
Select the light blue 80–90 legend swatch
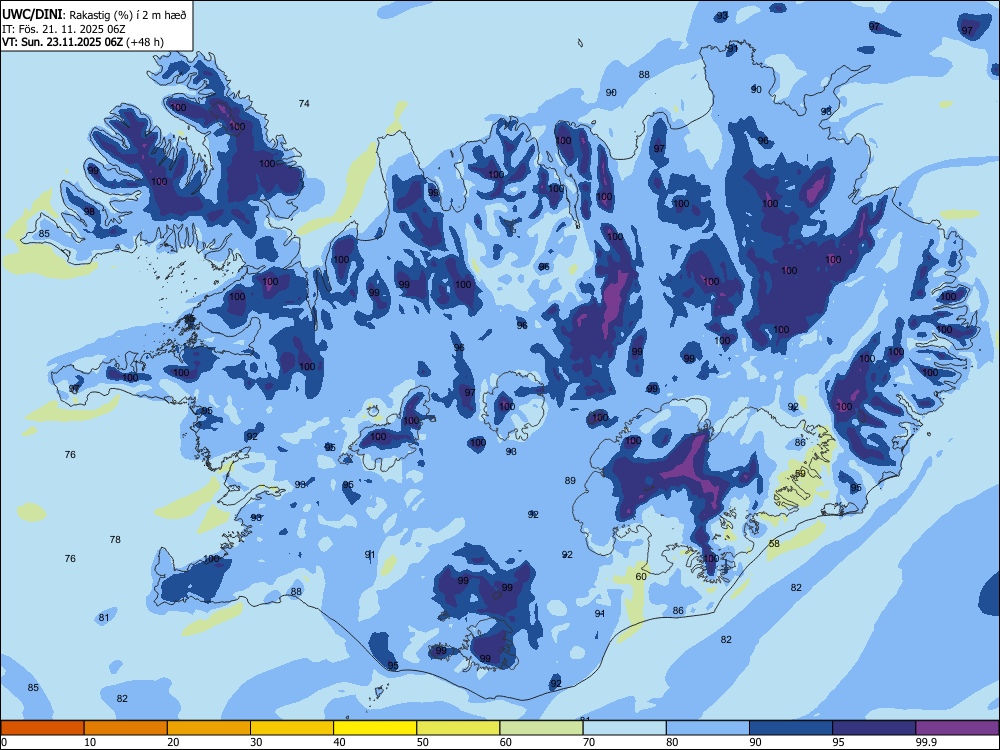pyautogui.click(x=708, y=728)
